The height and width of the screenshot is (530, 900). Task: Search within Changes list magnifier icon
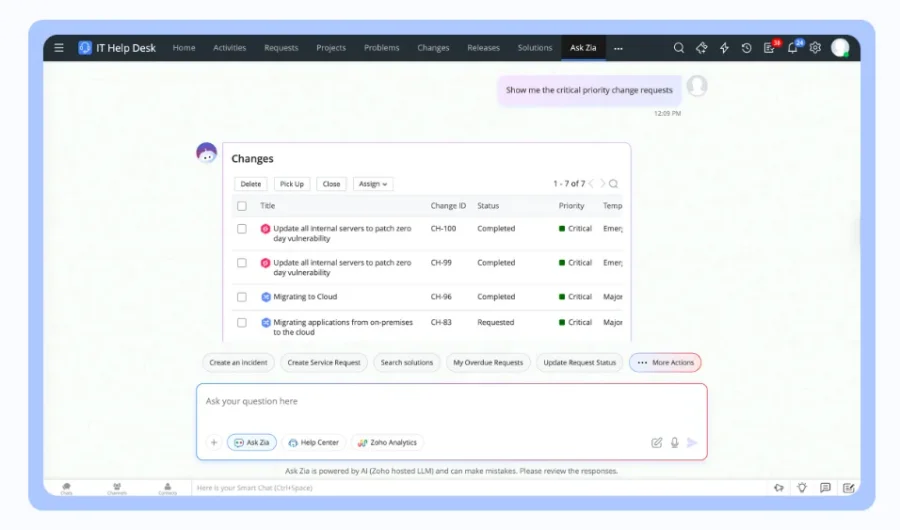point(614,184)
